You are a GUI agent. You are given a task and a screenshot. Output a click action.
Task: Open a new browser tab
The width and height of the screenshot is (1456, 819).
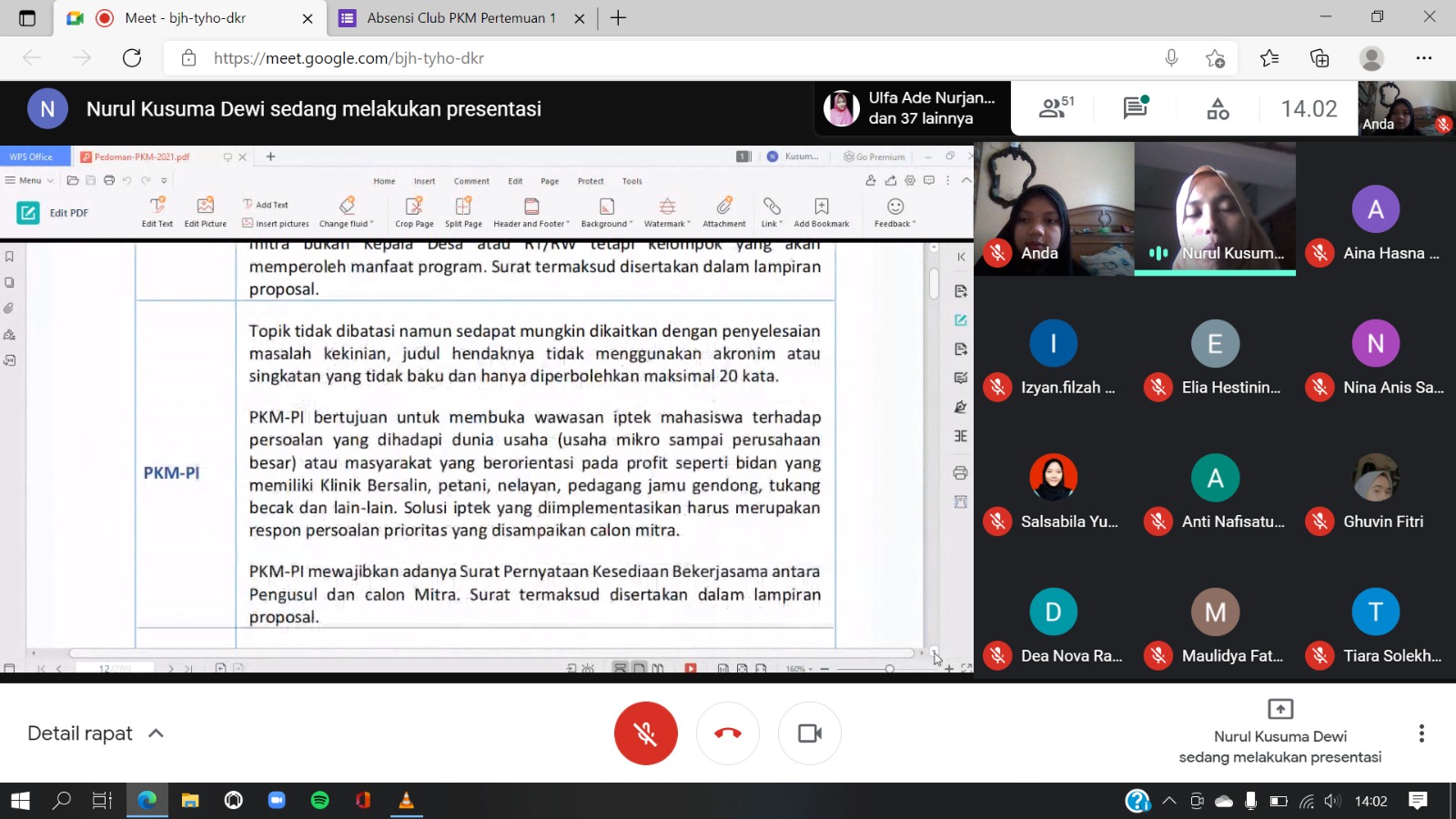619,18
